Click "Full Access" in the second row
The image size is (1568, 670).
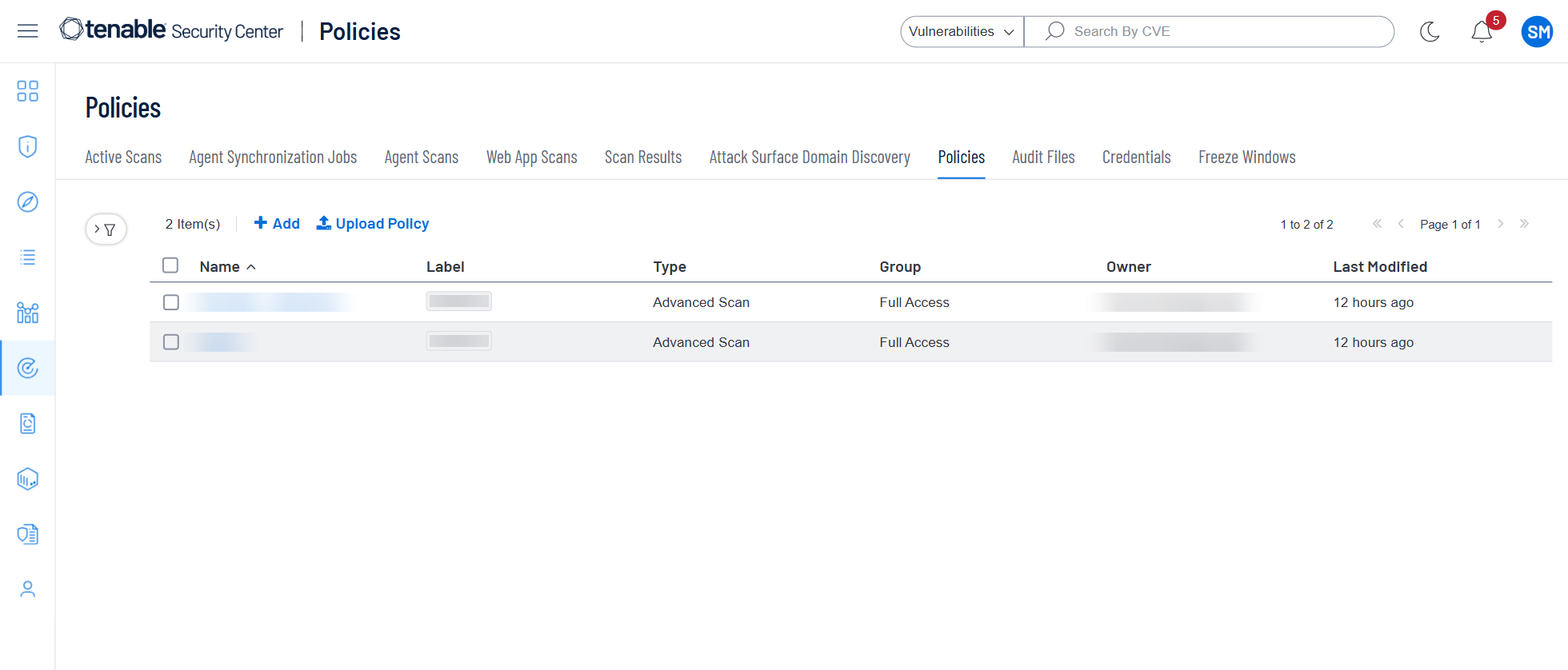pos(914,342)
